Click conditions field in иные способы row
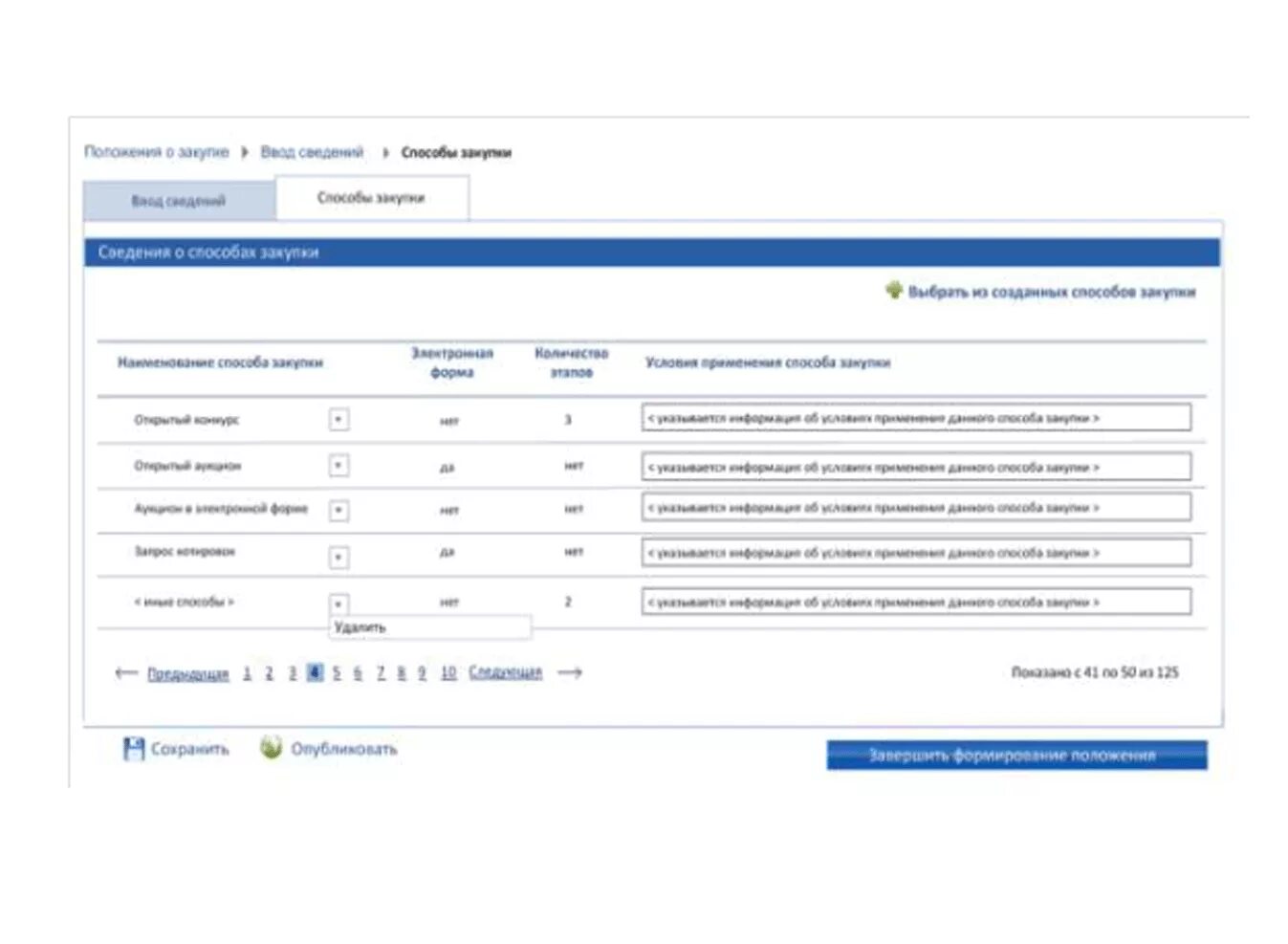Viewport: 1288px width, 944px height. [916, 603]
